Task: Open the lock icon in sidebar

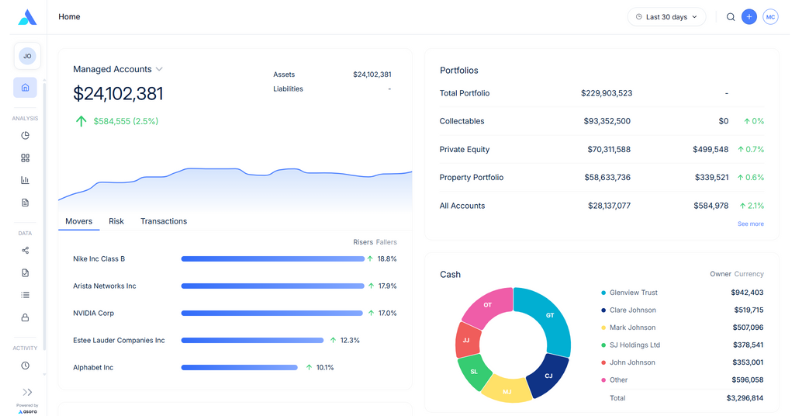Action: click(x=25, y=317)
